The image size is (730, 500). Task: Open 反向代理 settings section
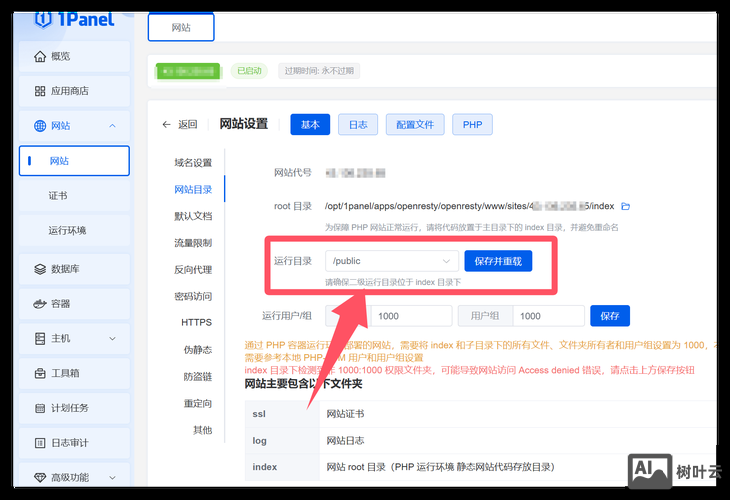(x=193, y=270)
